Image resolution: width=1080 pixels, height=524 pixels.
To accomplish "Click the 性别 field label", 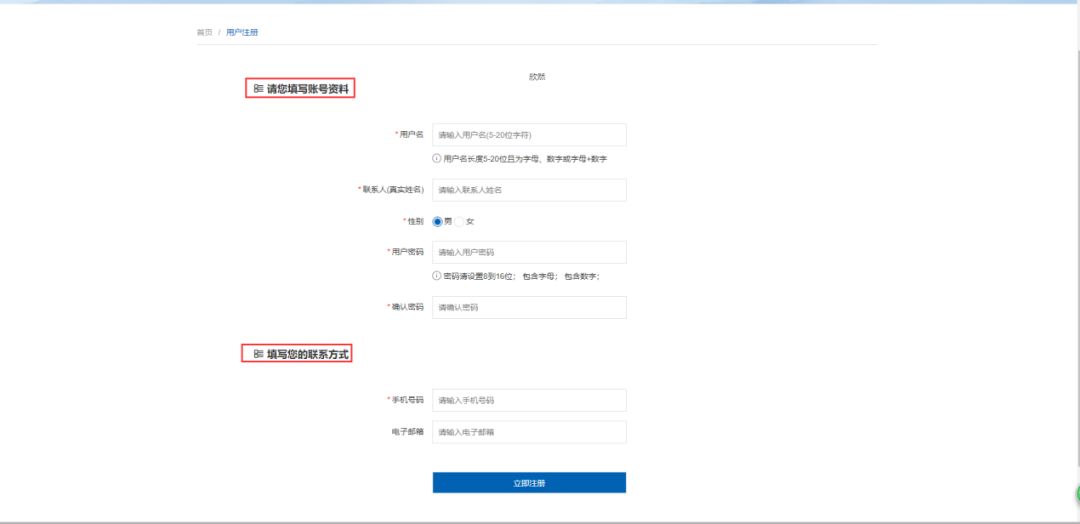I will point(413,221).
